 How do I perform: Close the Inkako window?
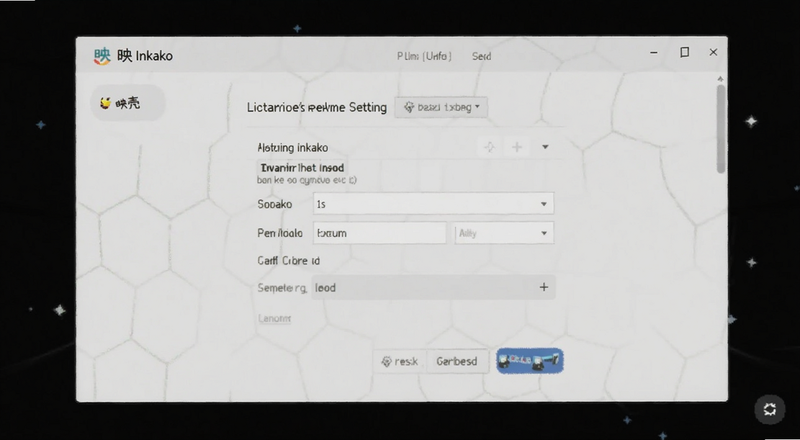pos(713,52)
